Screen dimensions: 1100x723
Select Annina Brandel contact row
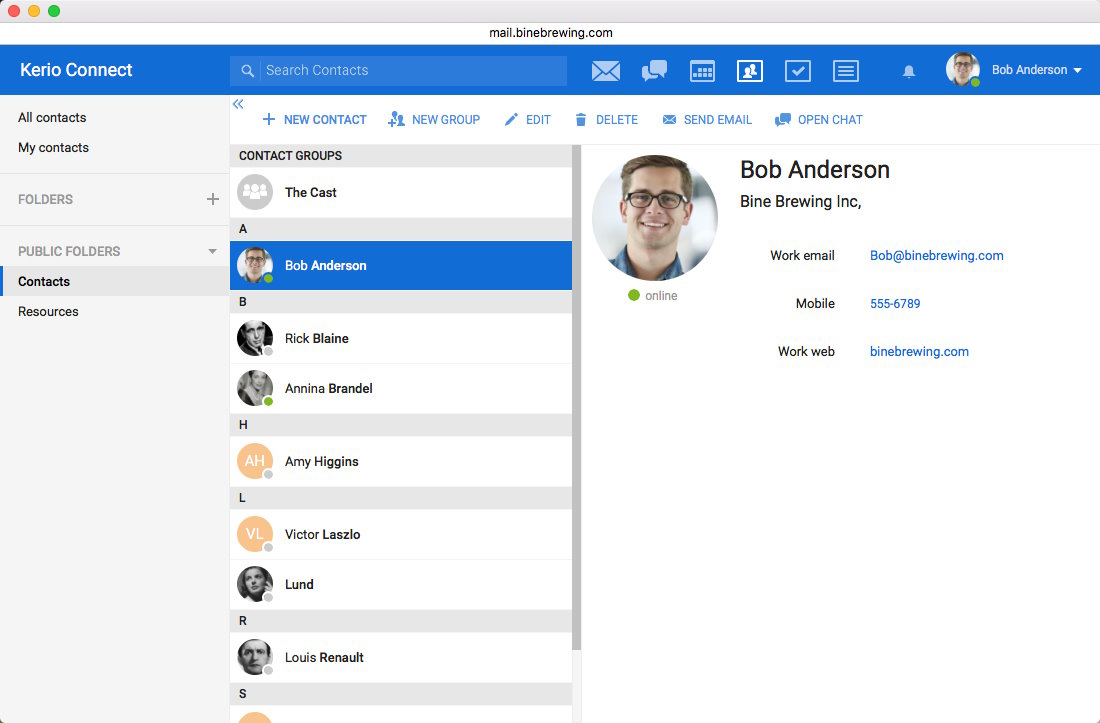[x=401, y=388]
